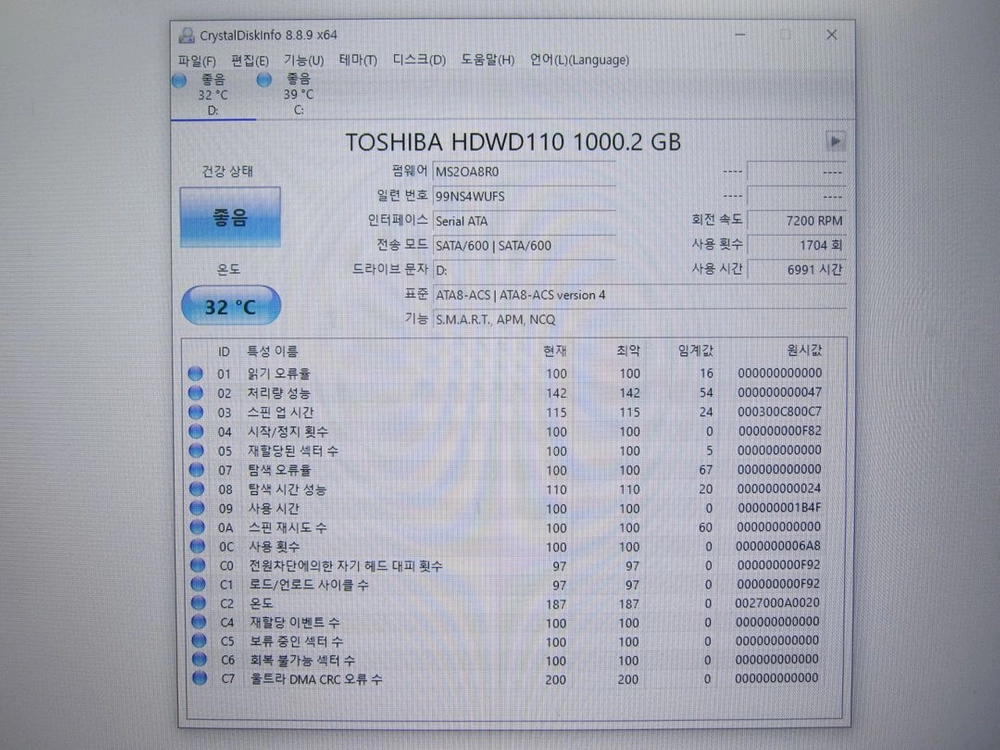Click the power on hours 6991 시간
Screen dimensions: 1000x750
[x=797, y=270]
